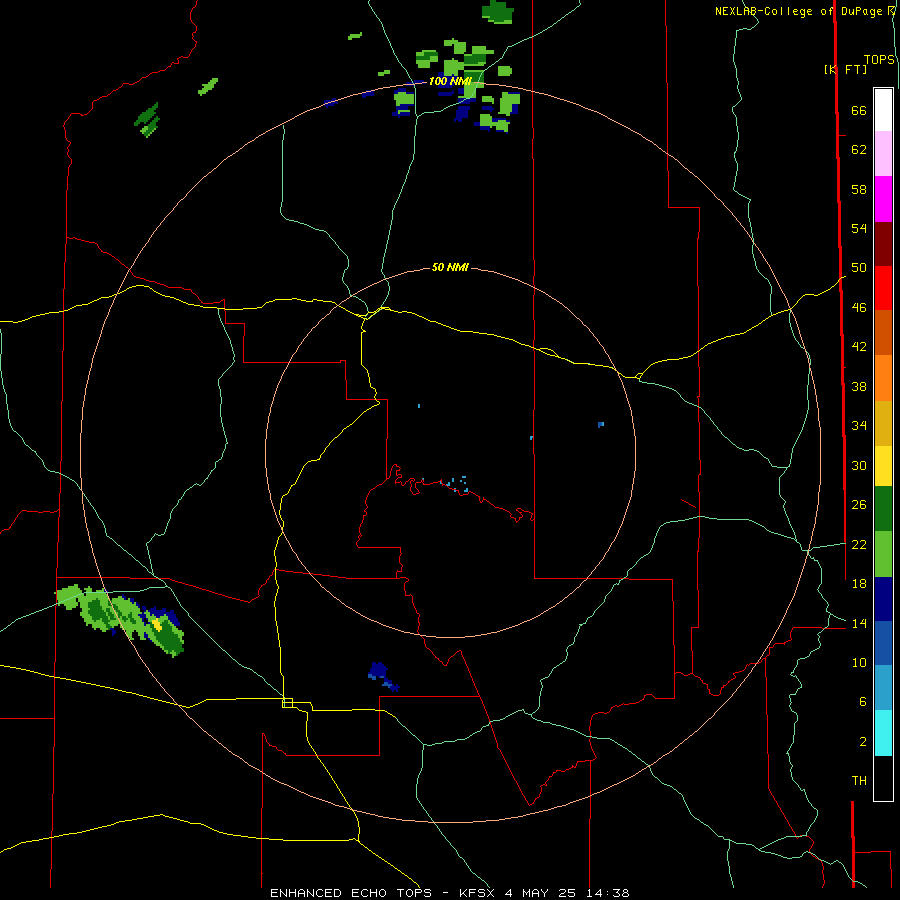Click the yellow echo core in the map

[x=157, y=625]
